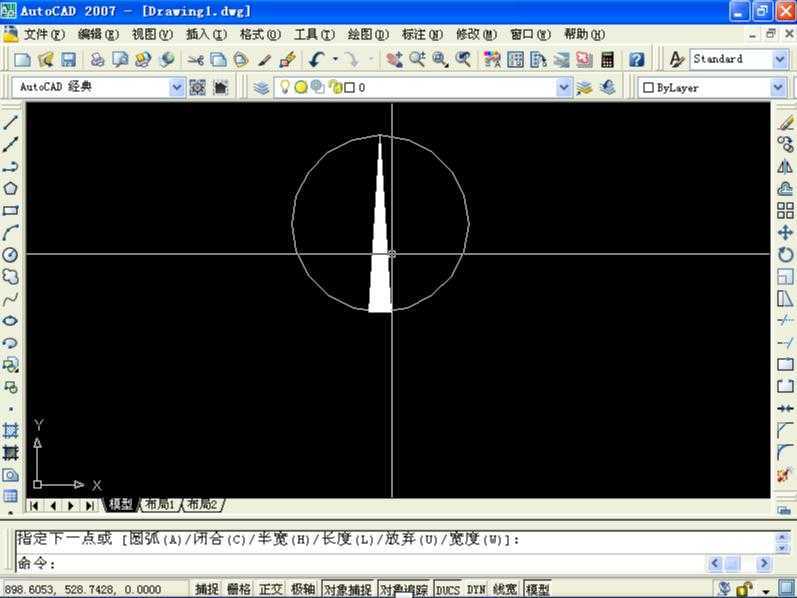The image size is (797, 598).
Task: Click the Plot print icon
Action: [97, 59]
